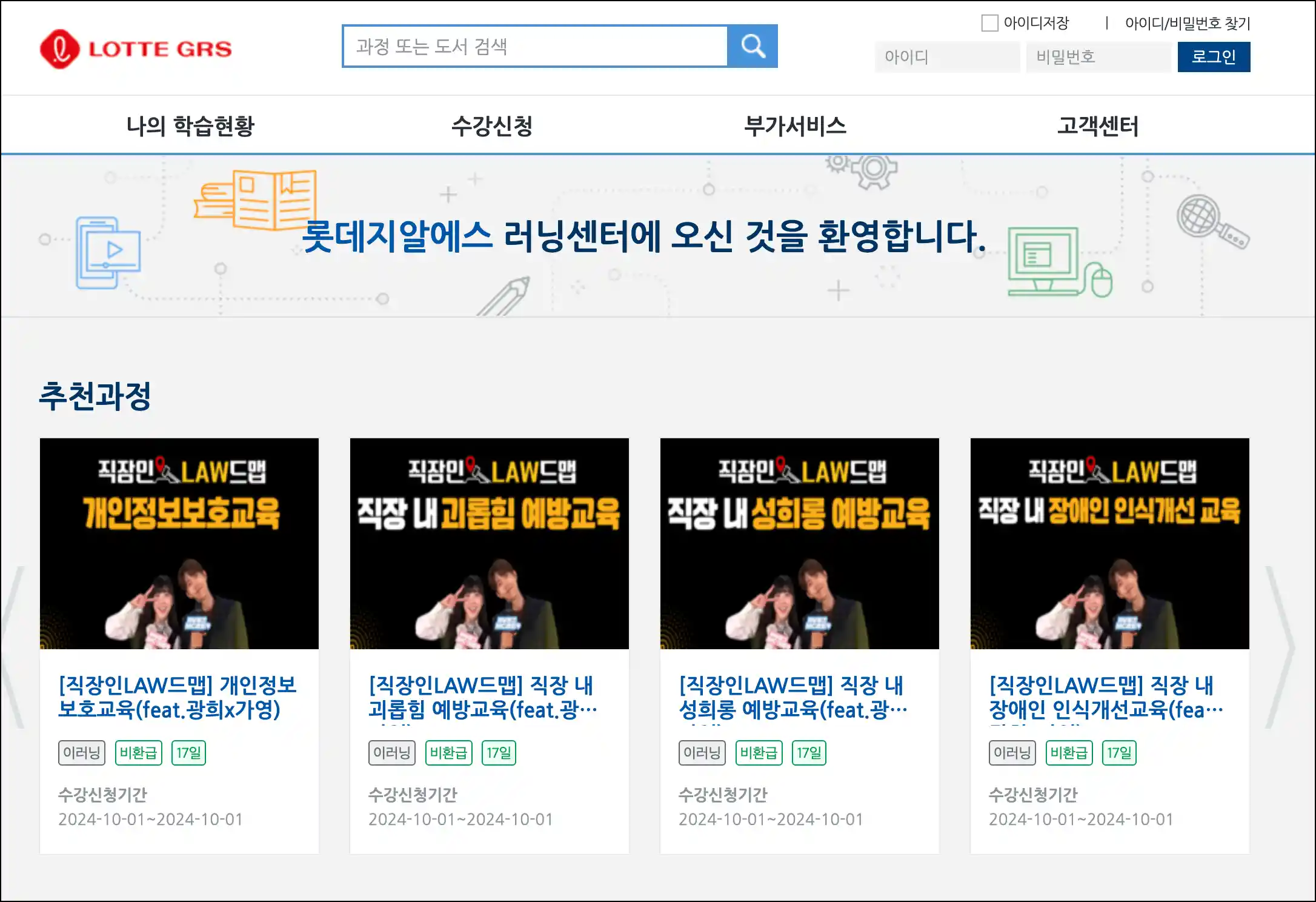Open the 개인정보보호교육 course thumbnail
The width and height of the screenshot is (1316, 902).
(x=179, y=543)
